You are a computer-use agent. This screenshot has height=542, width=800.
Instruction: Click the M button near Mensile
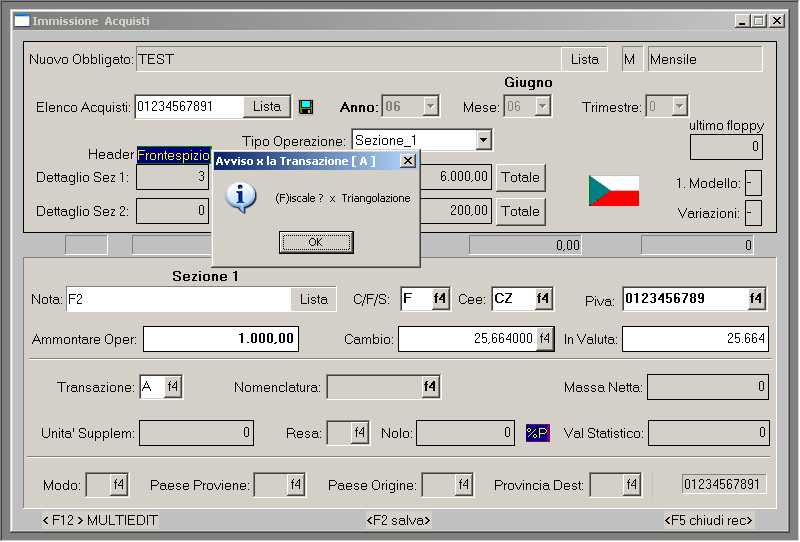(x=631, y=59)
